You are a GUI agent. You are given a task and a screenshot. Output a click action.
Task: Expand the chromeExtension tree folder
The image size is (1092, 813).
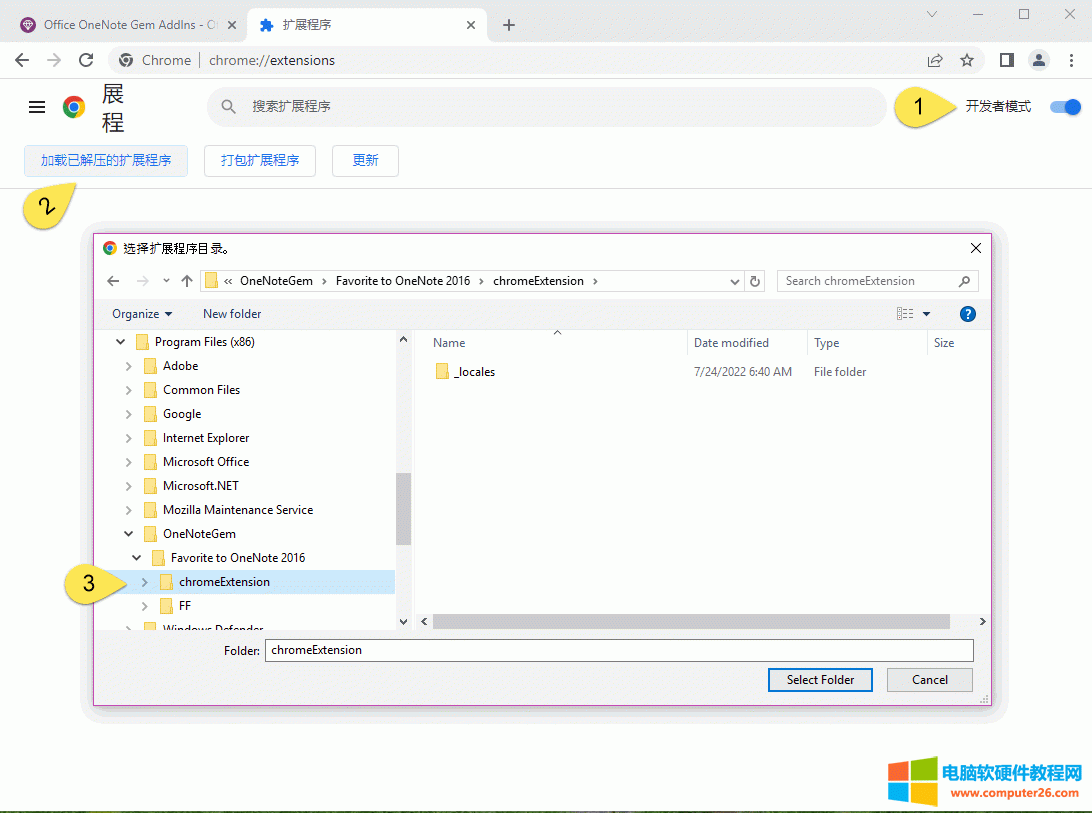(144, 582)
